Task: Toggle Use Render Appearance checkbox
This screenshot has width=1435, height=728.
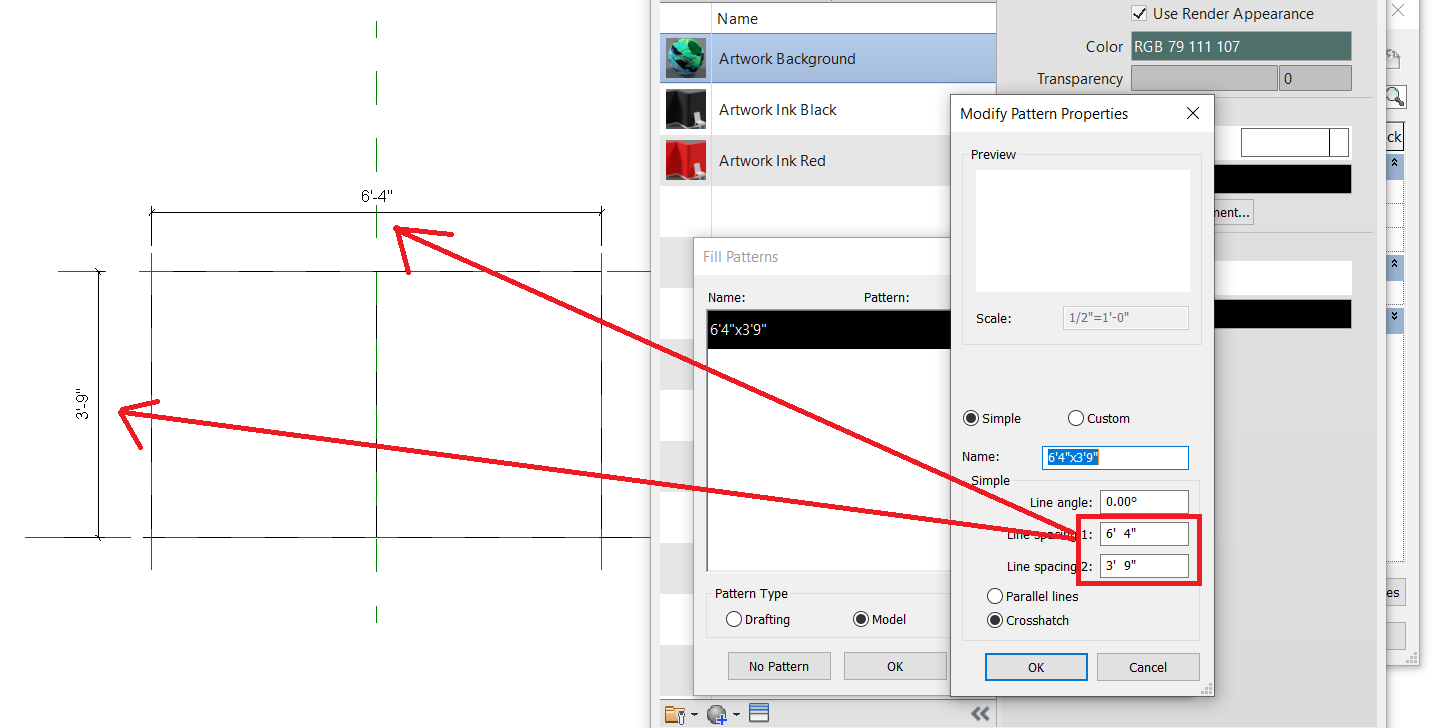Action: pos(1138,14)
